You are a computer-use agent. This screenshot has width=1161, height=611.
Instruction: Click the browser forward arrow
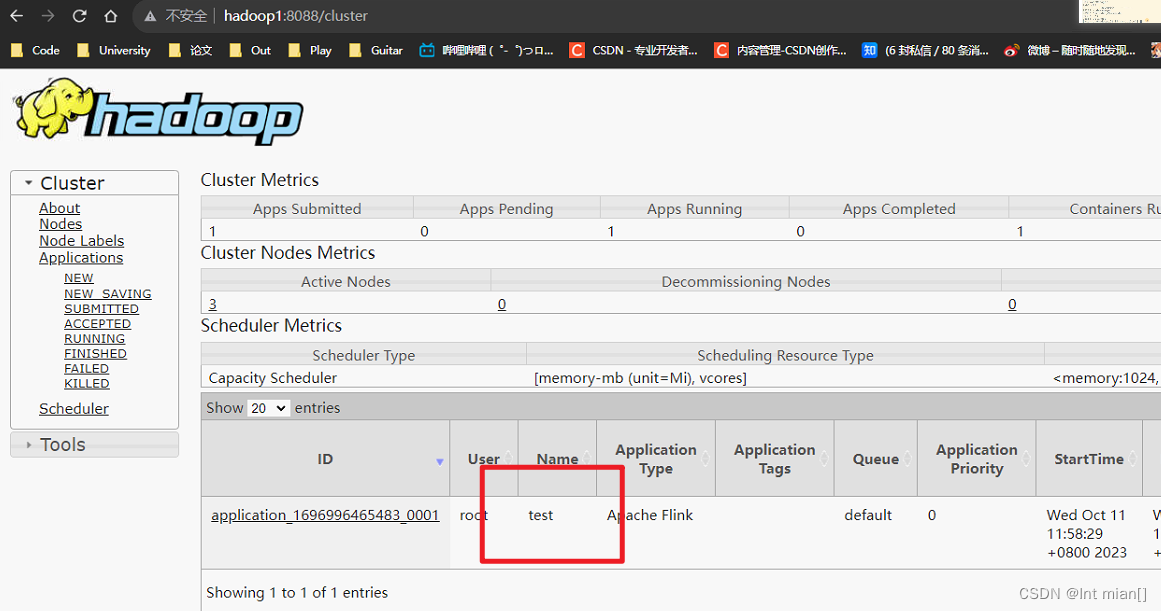click(48, 16)
